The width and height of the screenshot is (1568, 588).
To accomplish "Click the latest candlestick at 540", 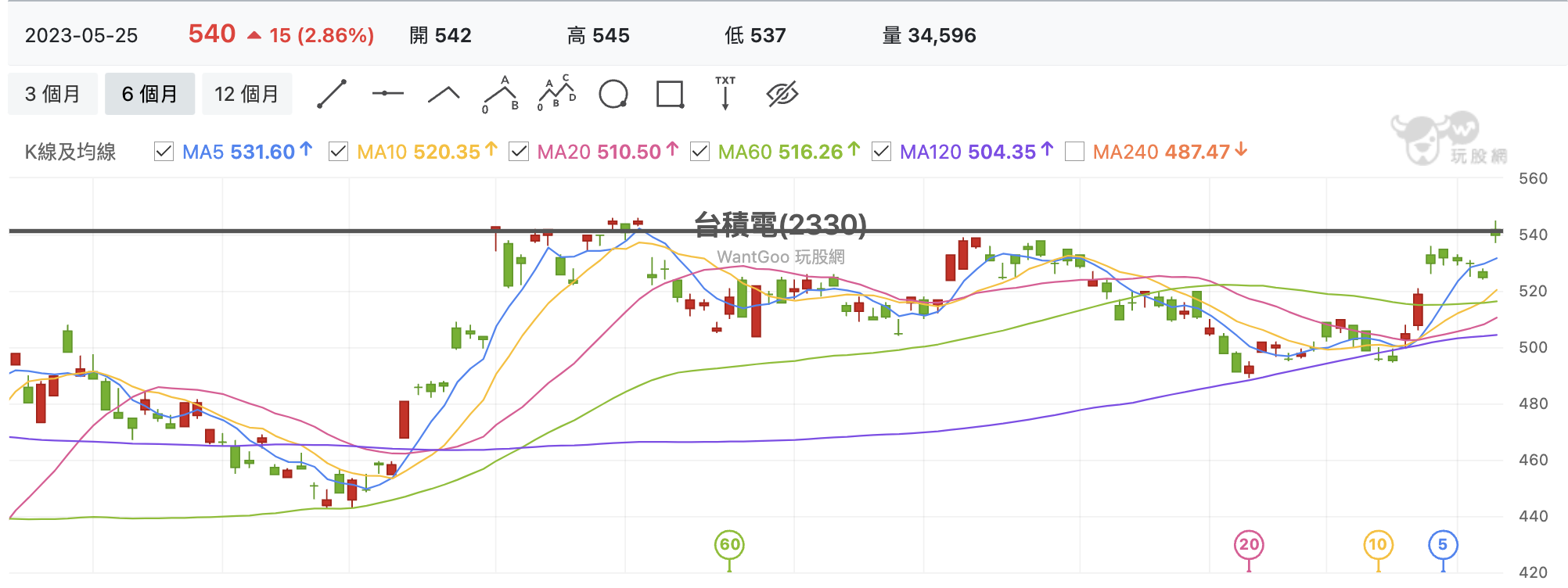I will click(1496, 231).
